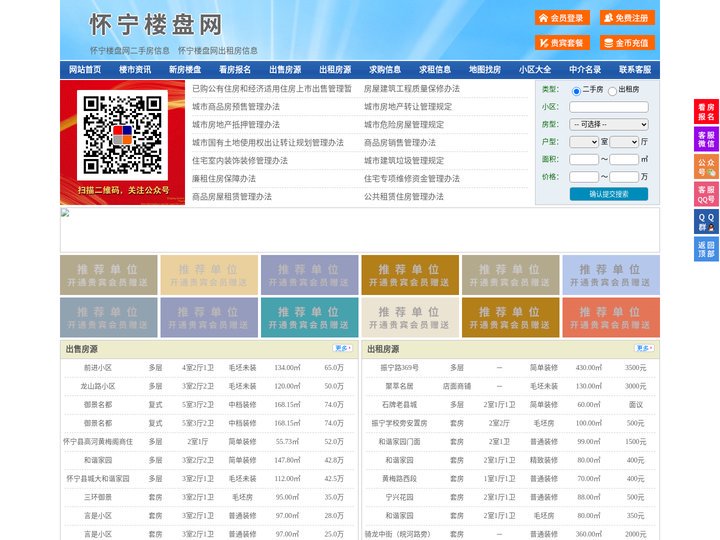Open 龙山路小区 sale listing
Image resolution: width=720 pixels, height=540 pixels.
(x=98, y=386)
